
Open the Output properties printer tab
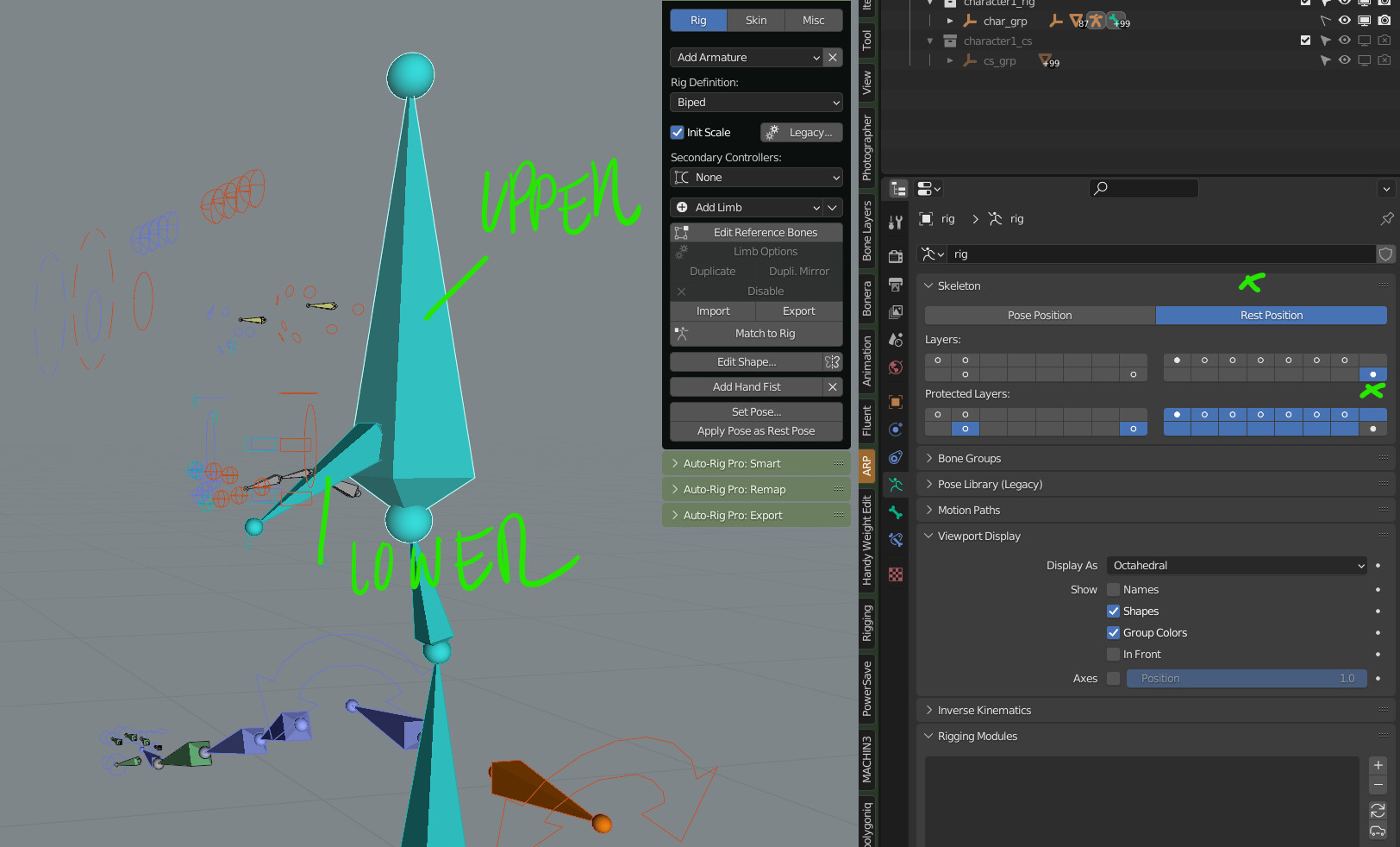coord(896,285)
